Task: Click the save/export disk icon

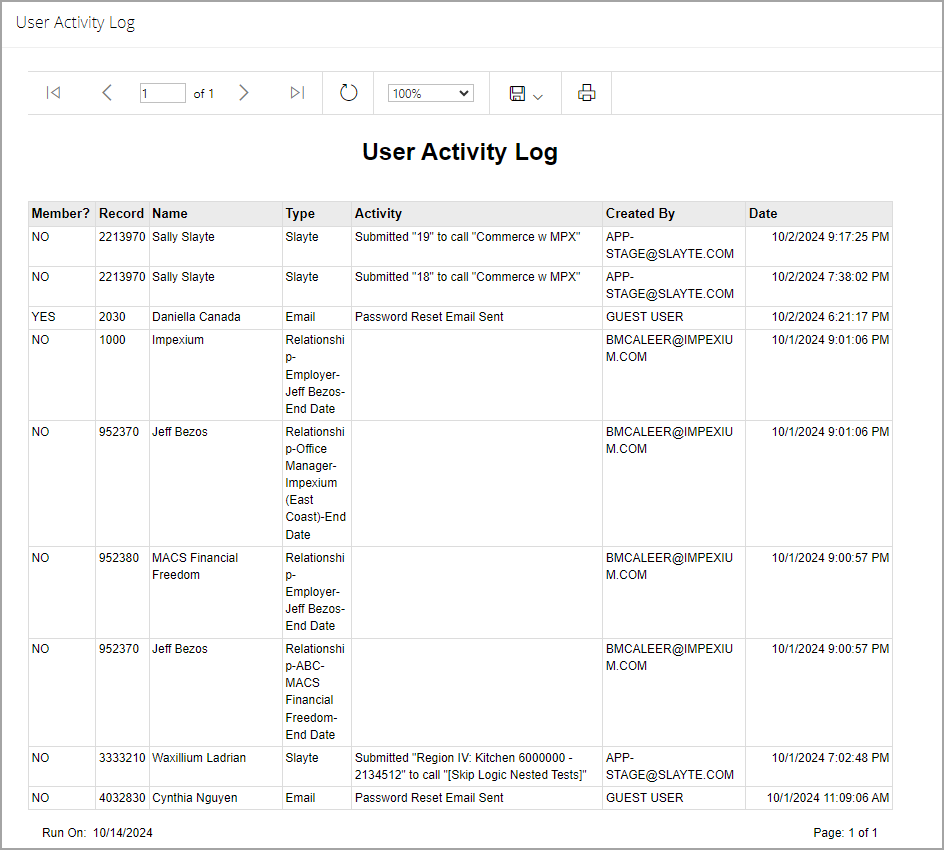Action: click(x=517, y=93)
